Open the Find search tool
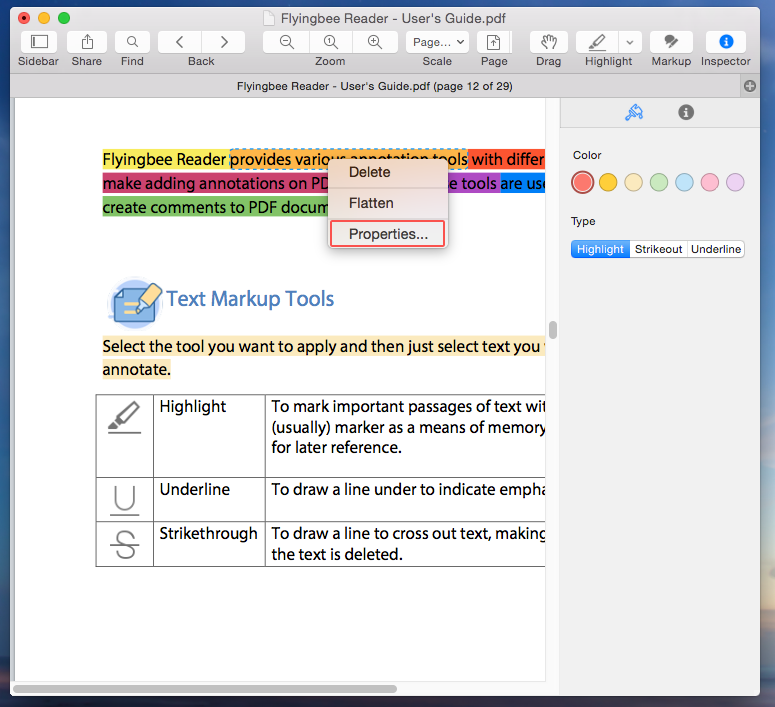 132,42
